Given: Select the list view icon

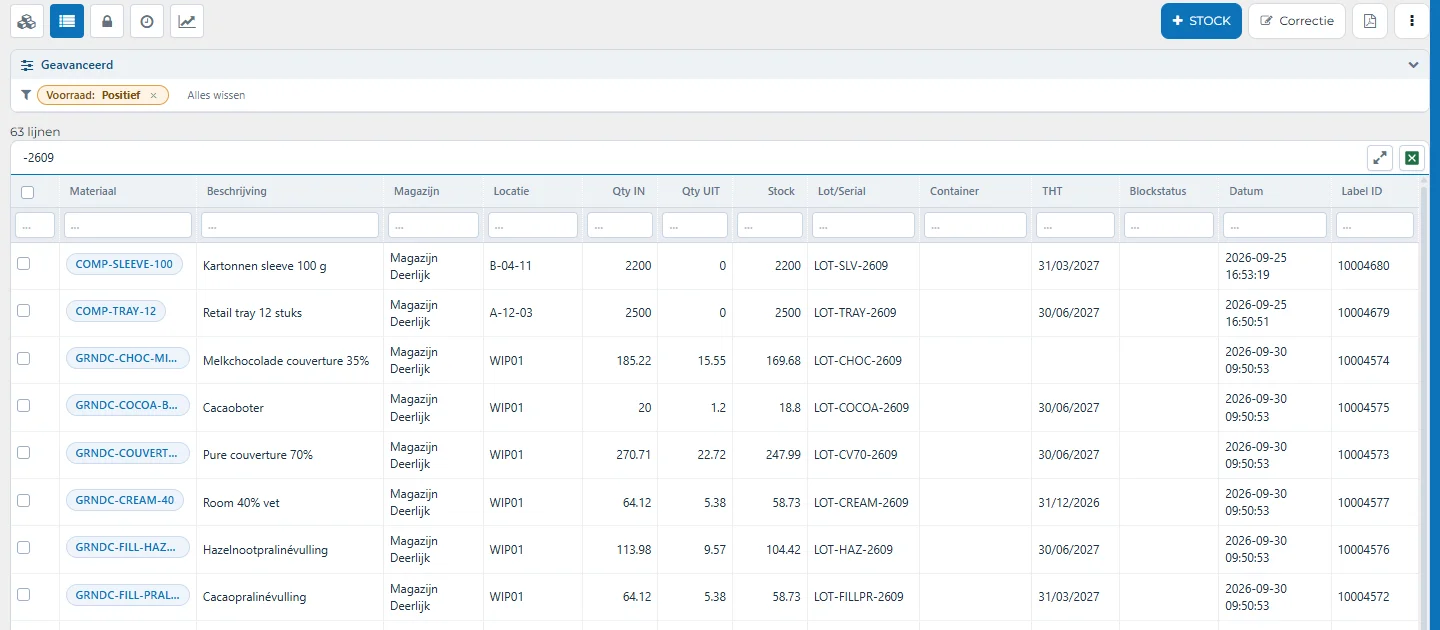Looking at the screenshot, I should (x=67, y=21).
